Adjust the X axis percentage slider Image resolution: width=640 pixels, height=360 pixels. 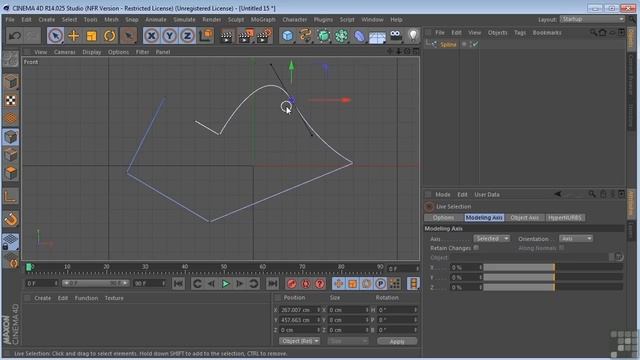tap(553, 268)
